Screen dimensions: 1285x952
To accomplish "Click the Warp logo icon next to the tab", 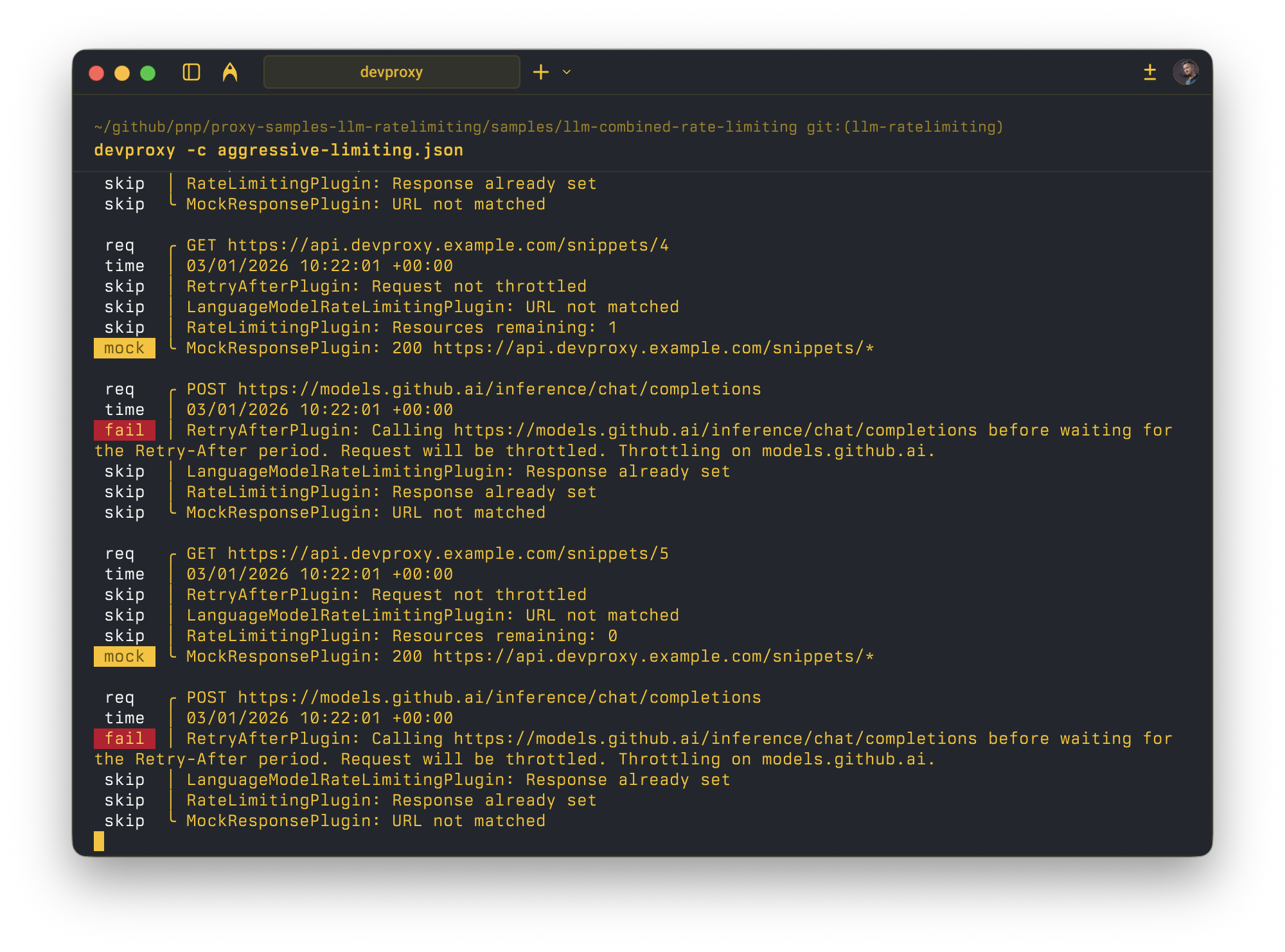I will (231, 72).
